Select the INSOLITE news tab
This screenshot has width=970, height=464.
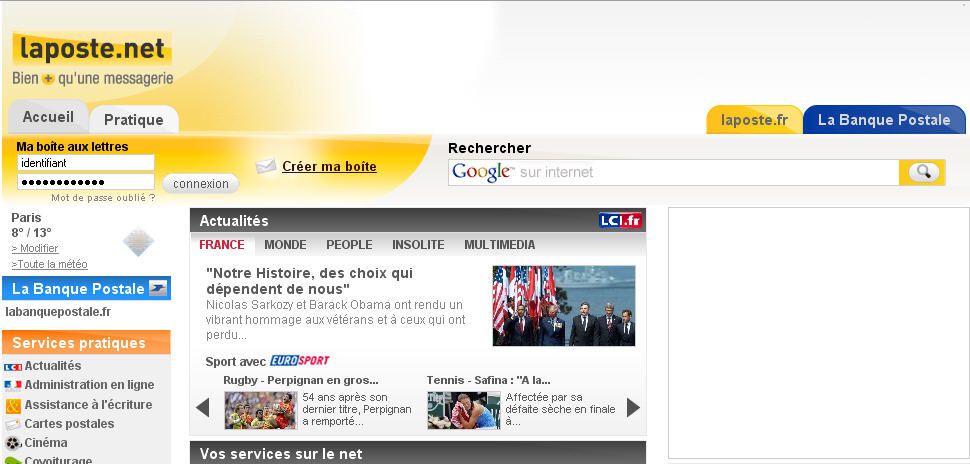pyautogui.click(x=418, y=245)
